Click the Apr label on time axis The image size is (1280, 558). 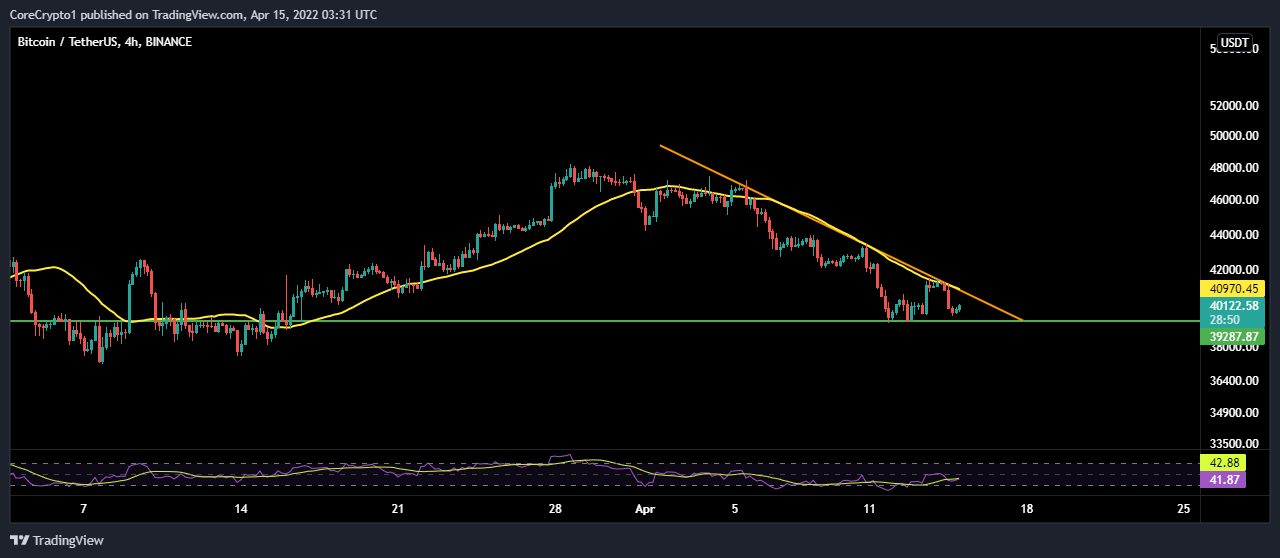645,509
